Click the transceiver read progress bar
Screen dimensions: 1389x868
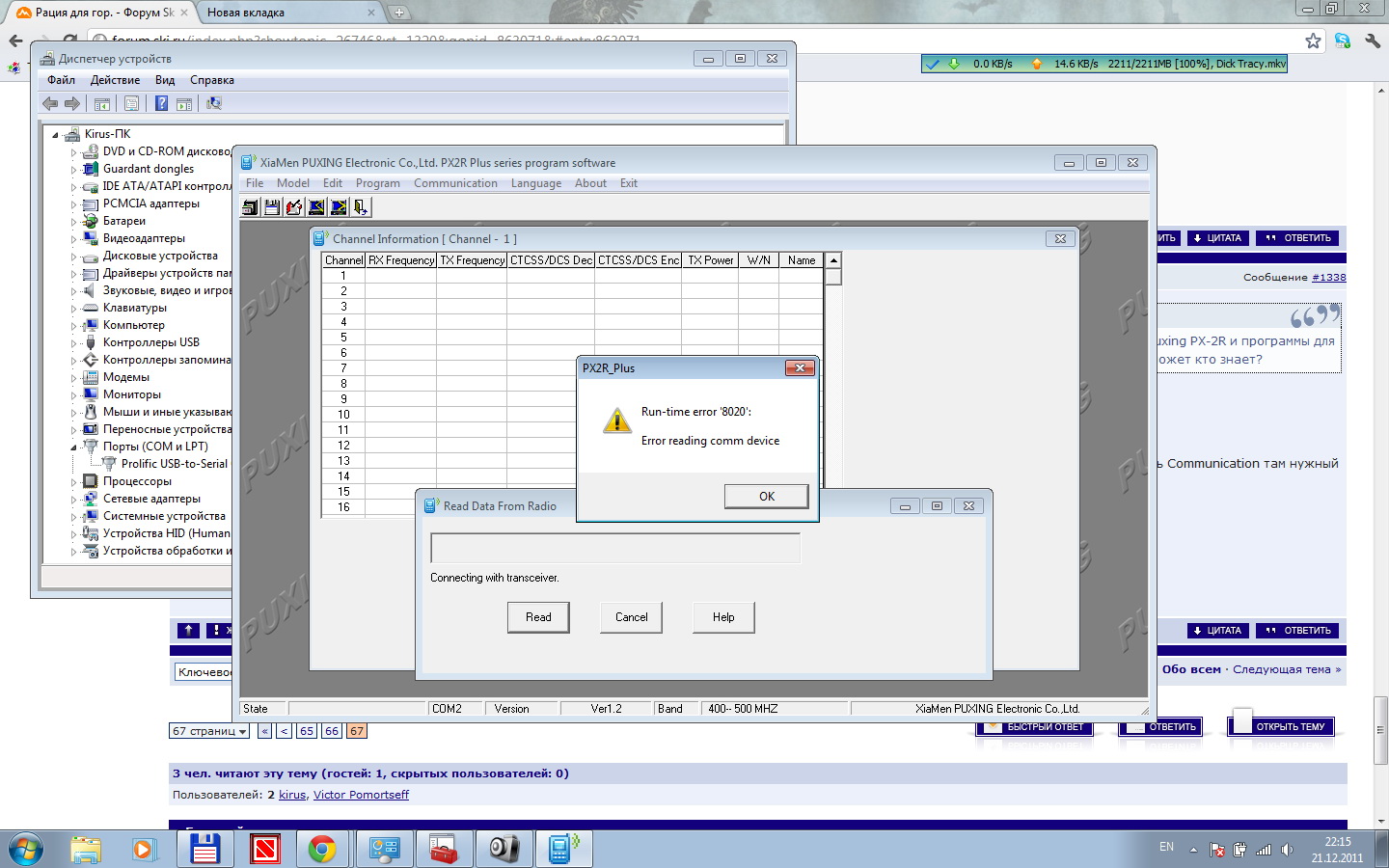pos(615,548)
